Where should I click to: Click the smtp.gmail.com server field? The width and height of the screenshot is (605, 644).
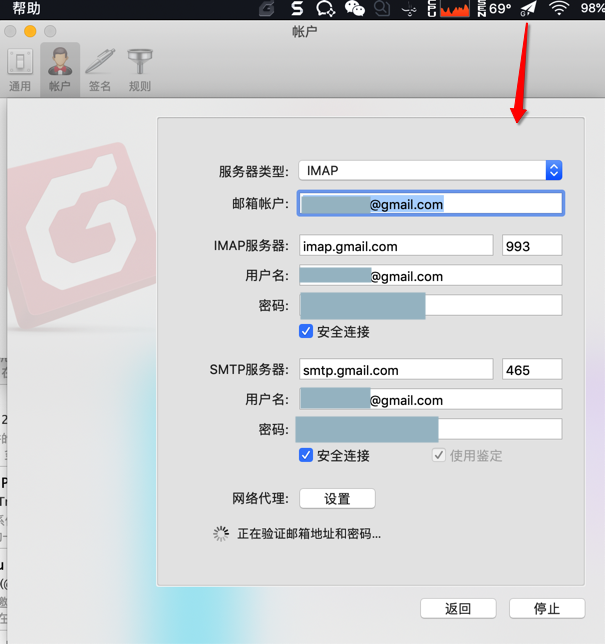coord(396,370)
